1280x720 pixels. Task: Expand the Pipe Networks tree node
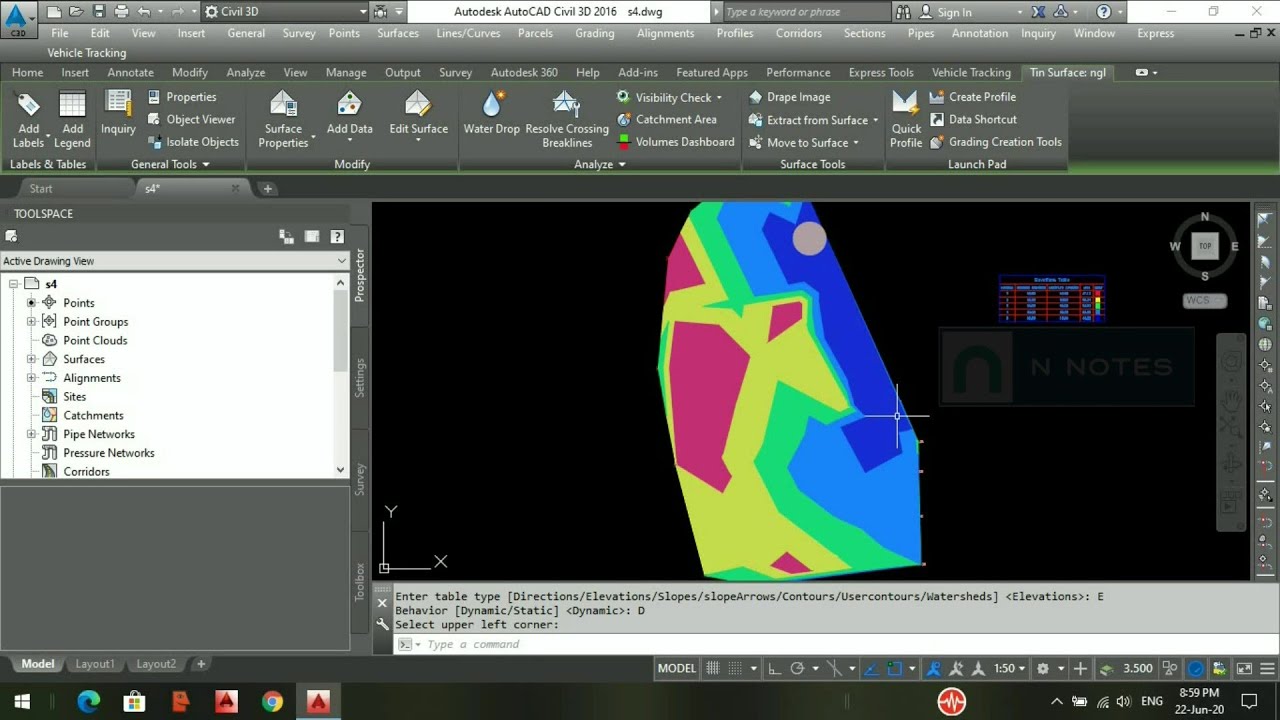[31, 434]
